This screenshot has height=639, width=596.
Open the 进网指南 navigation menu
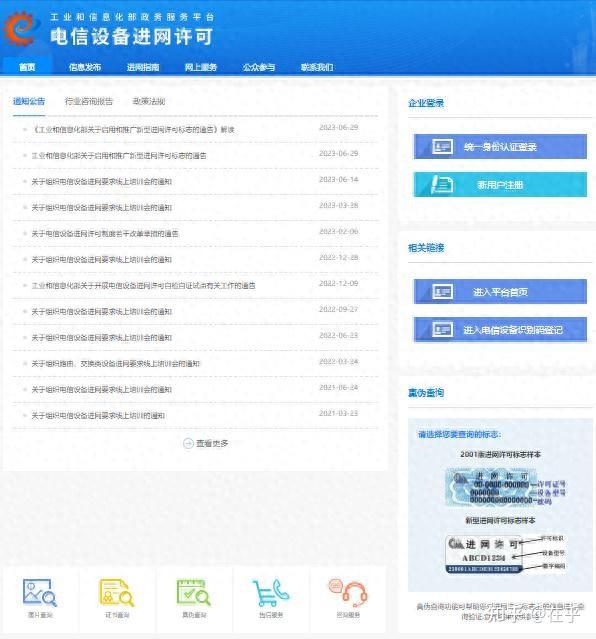pos(143,67)
